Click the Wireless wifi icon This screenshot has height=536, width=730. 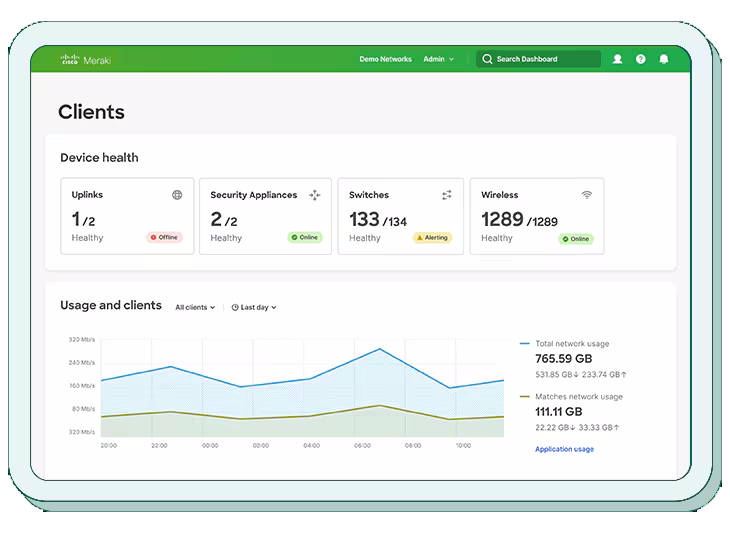pos(586,195)
